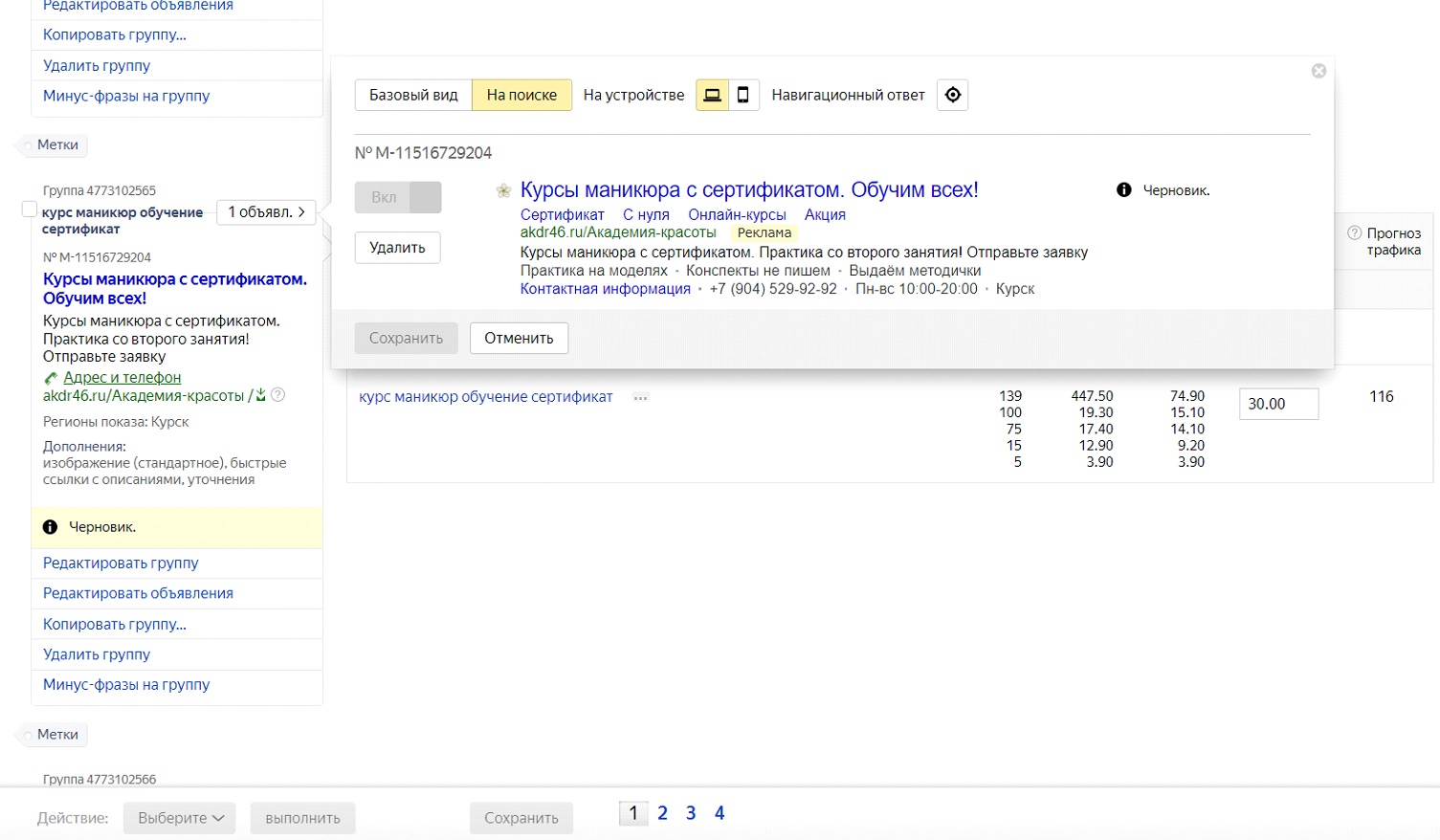
Task: Click ad title in preview popup
Action: coord(749,189)
